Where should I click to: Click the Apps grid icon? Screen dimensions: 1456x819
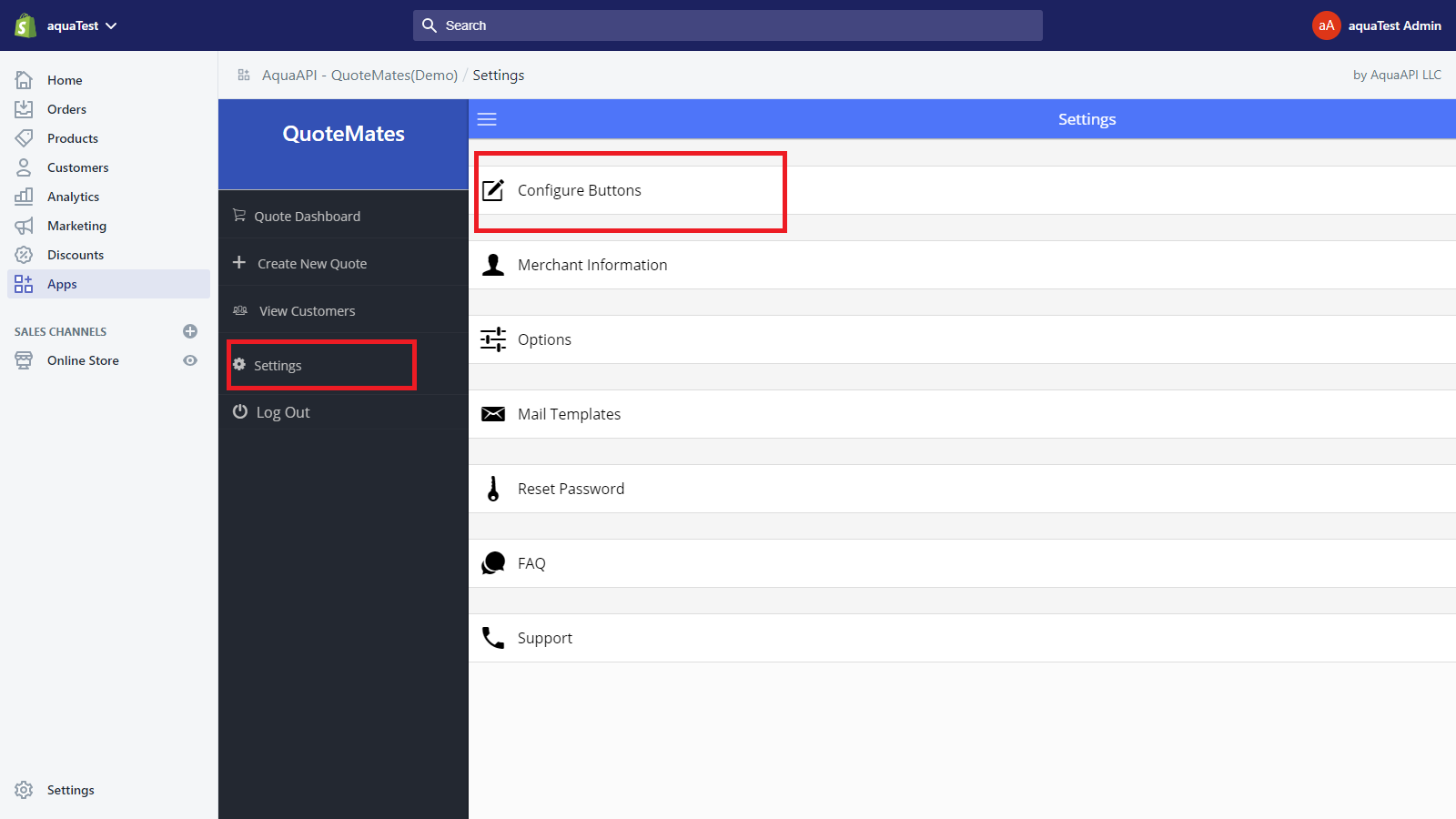point(24,284)
